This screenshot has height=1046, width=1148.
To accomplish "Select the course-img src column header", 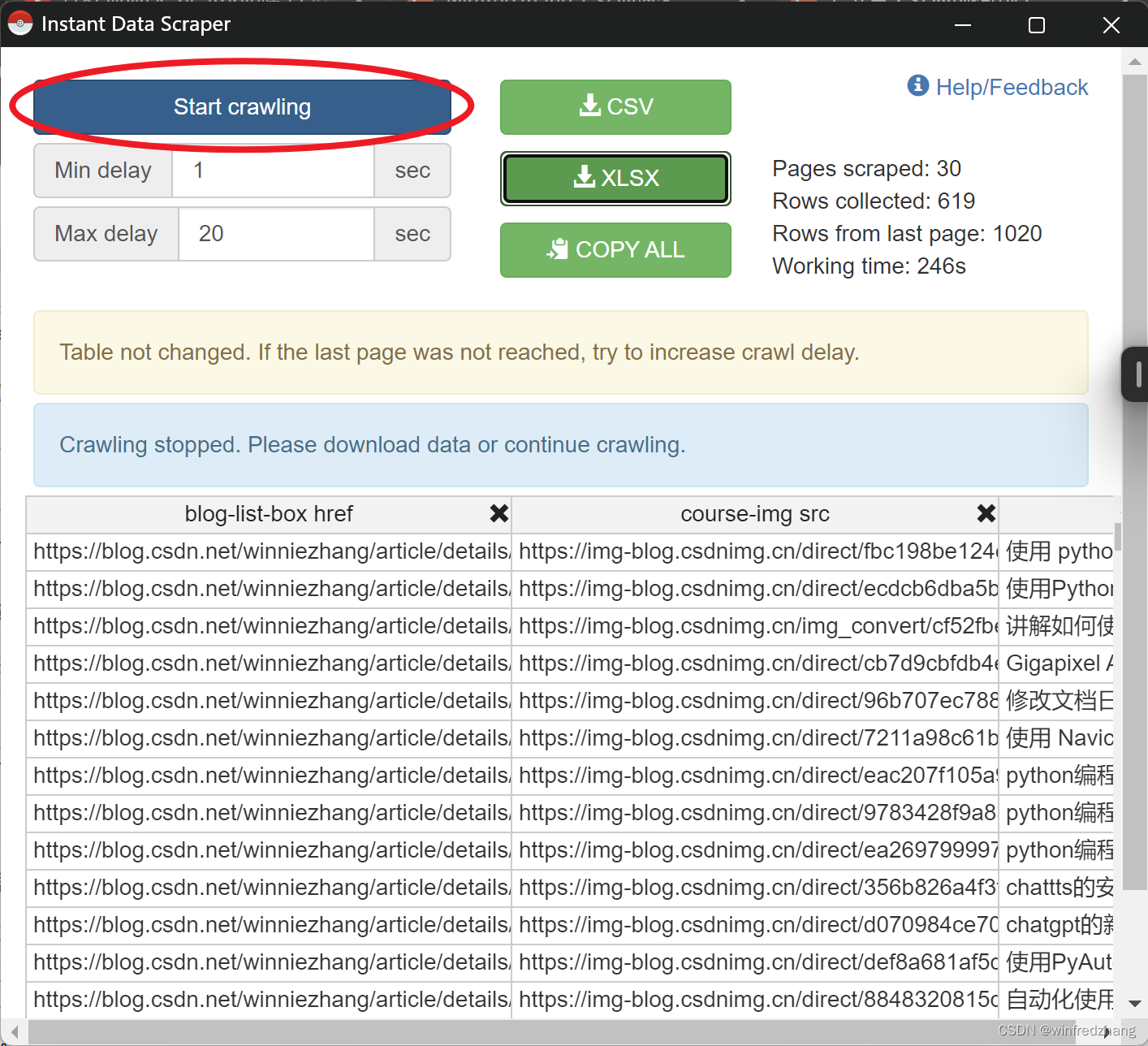I will [755, 514].
